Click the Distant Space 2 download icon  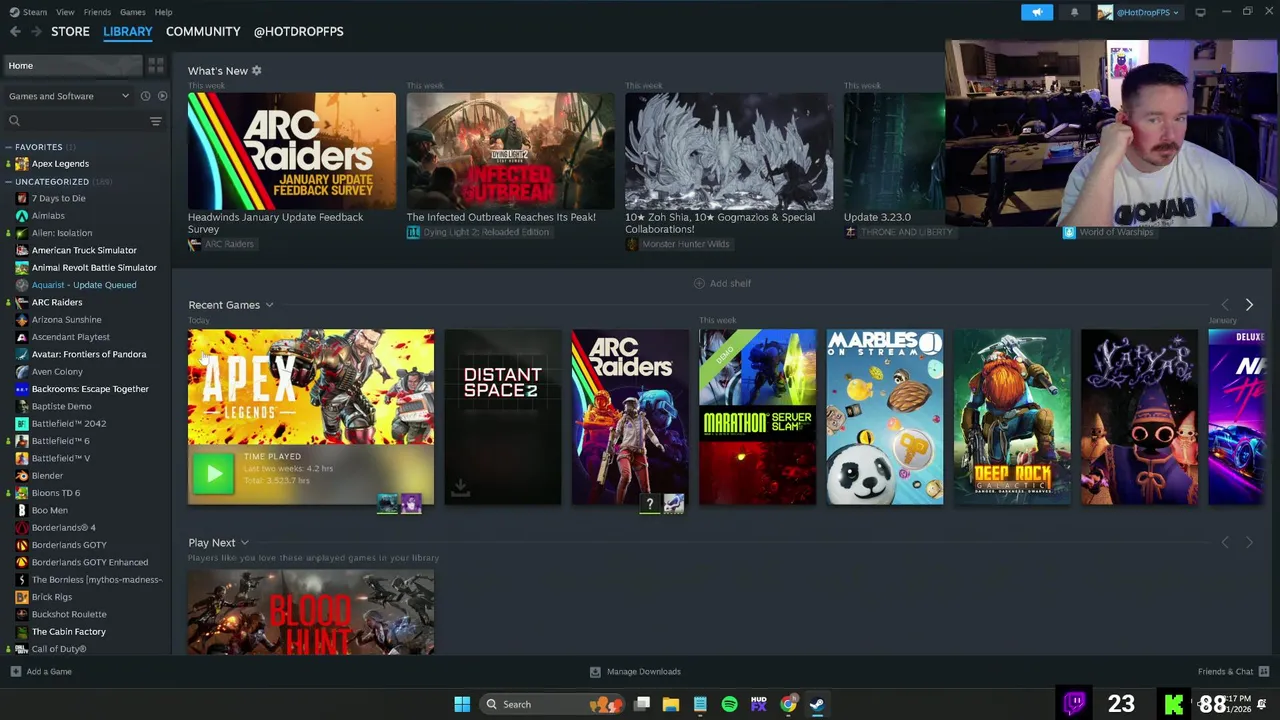pyautogui.click(x=460, y=488)
